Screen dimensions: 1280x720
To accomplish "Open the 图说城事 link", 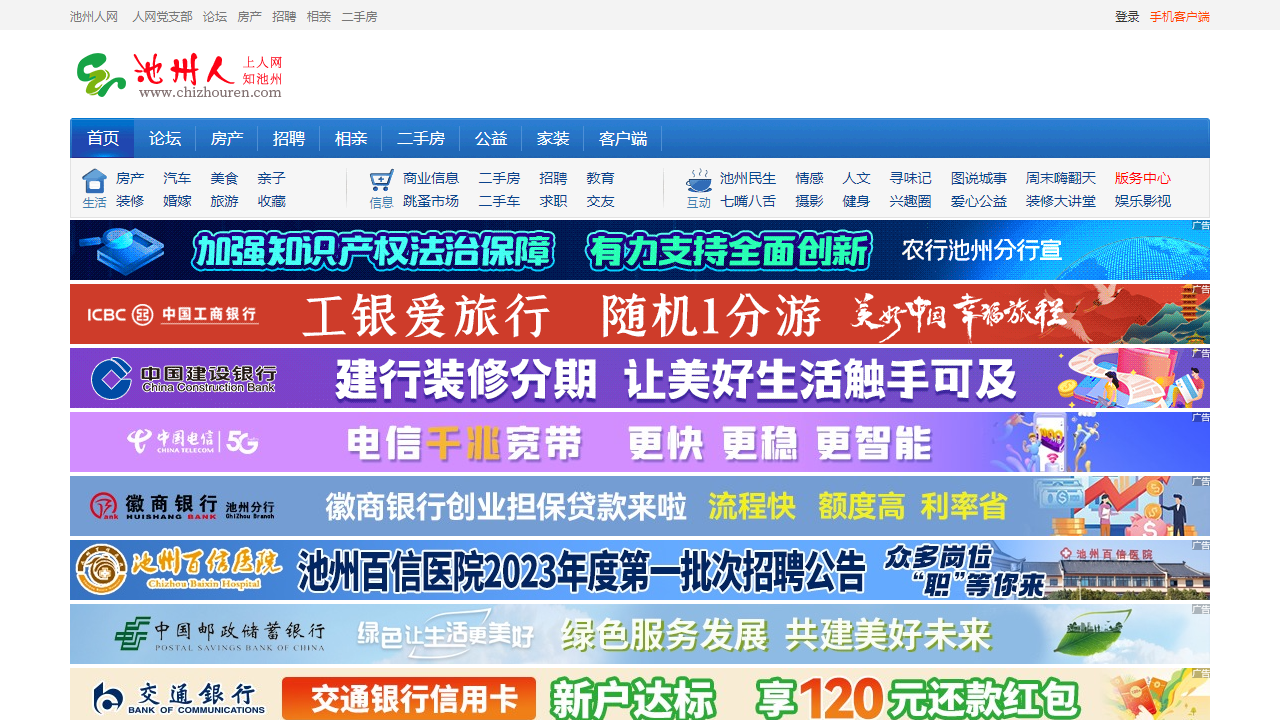I will pos(979,178).
